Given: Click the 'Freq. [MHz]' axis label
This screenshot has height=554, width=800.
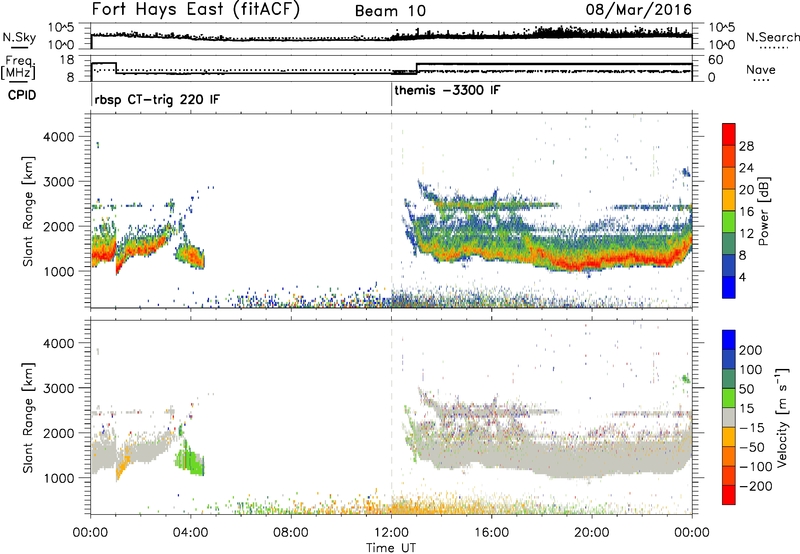Looking at the screenshot, I should [18, 67].
